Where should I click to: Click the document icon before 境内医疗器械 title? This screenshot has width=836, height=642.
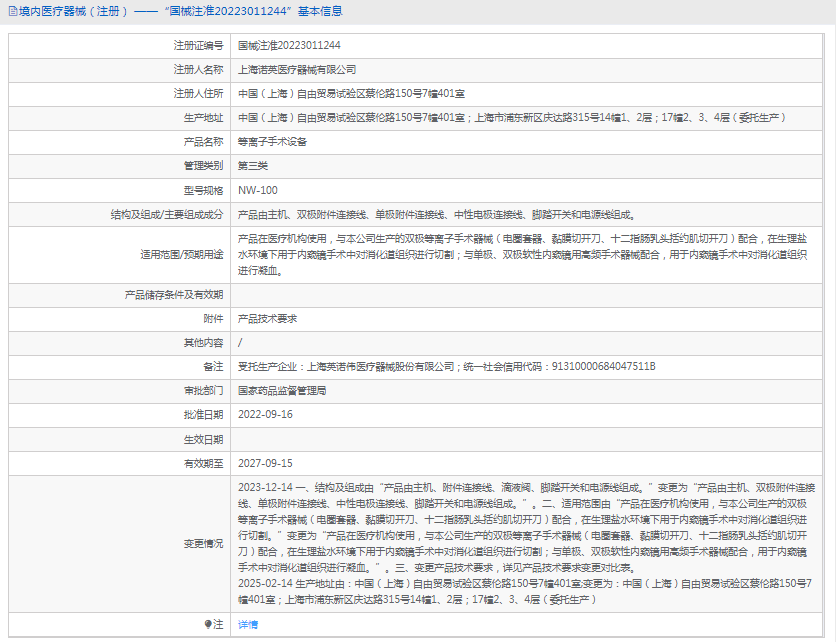[13, 11]
